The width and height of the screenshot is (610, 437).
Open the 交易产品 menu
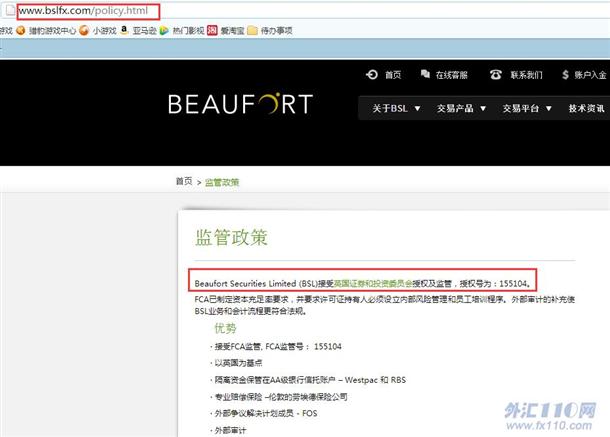pos(455,108)
